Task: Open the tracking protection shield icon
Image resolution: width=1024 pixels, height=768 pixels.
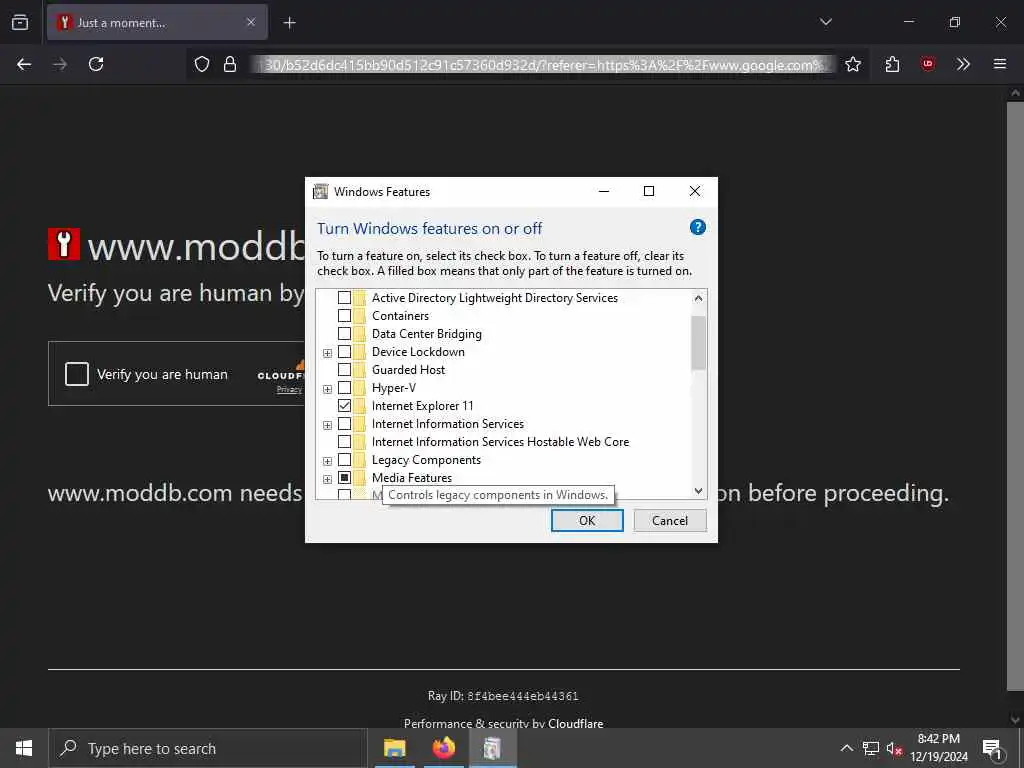Action: 202,64
